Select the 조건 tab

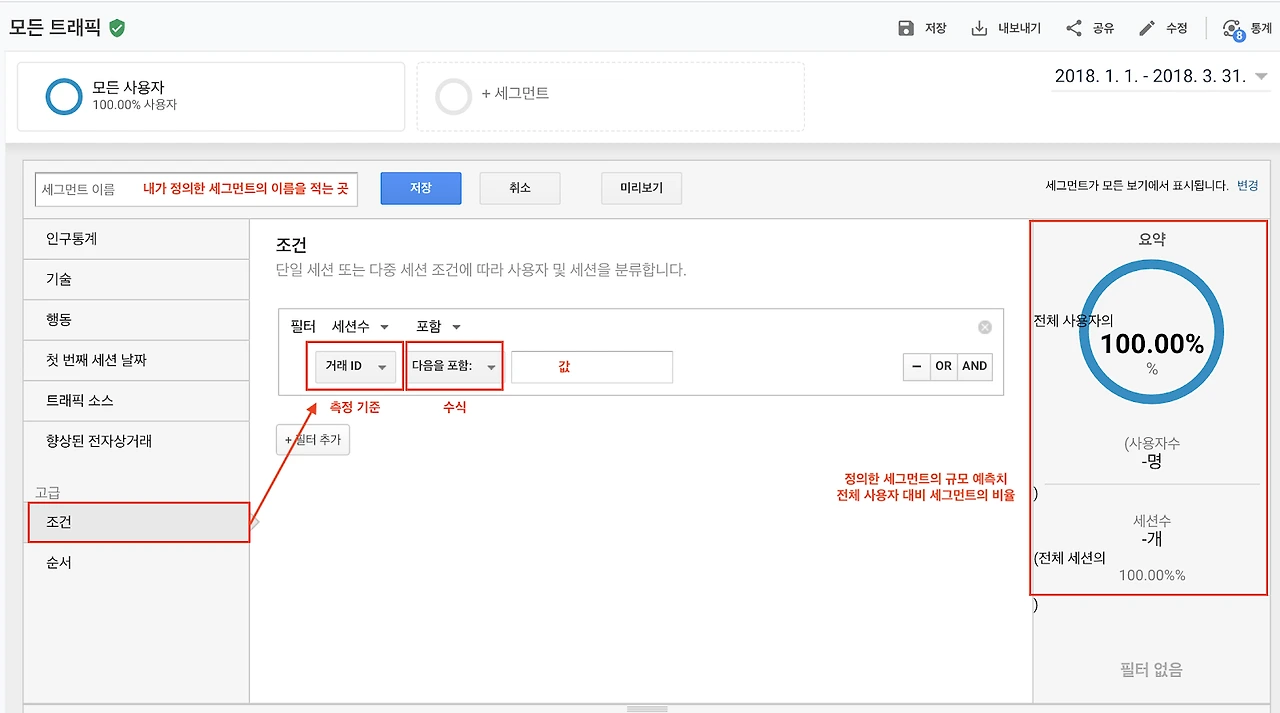click(x=139, y=523)
